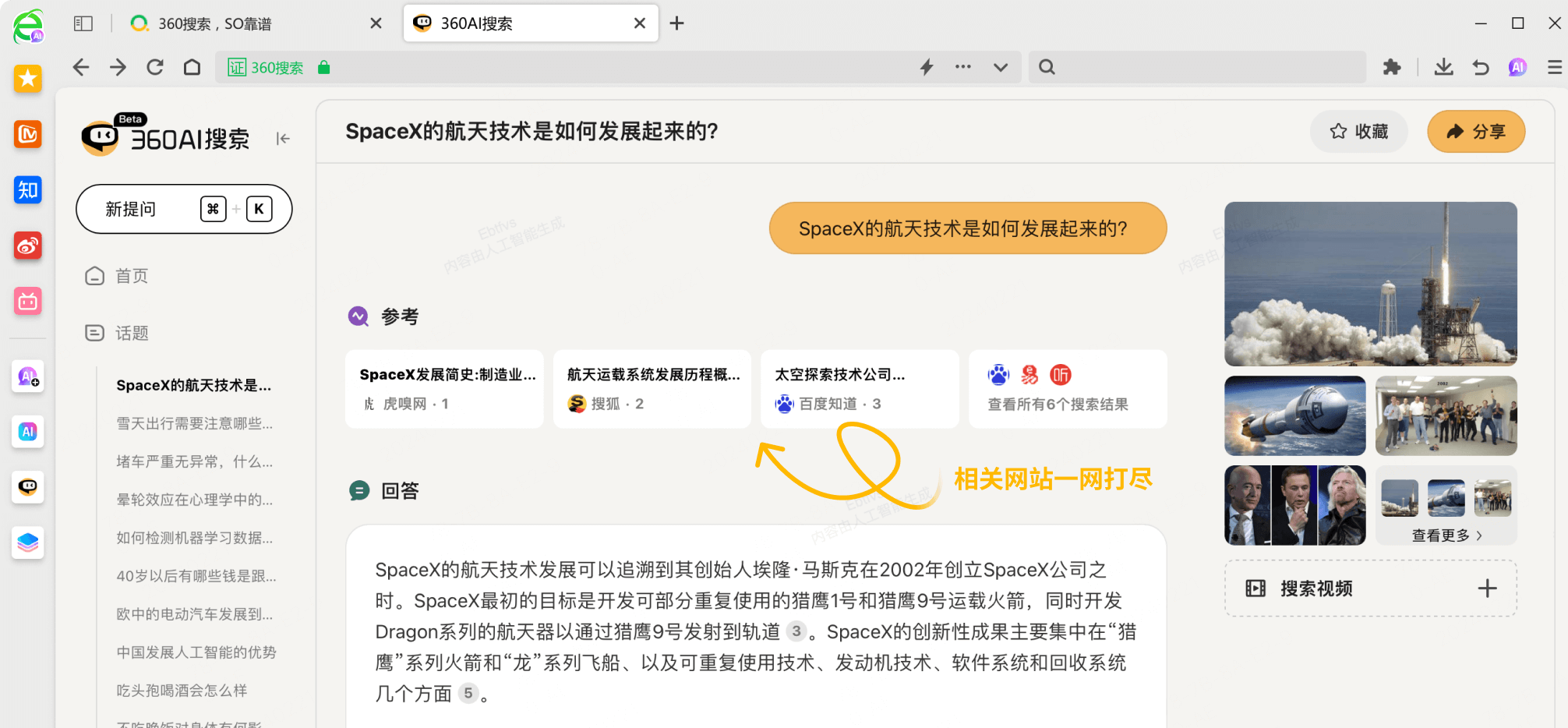This screenshot has height=728, width=1568.
Task: Switch to the 360搜索，SO靠谱 tab
Action: [x=256, y=23]
